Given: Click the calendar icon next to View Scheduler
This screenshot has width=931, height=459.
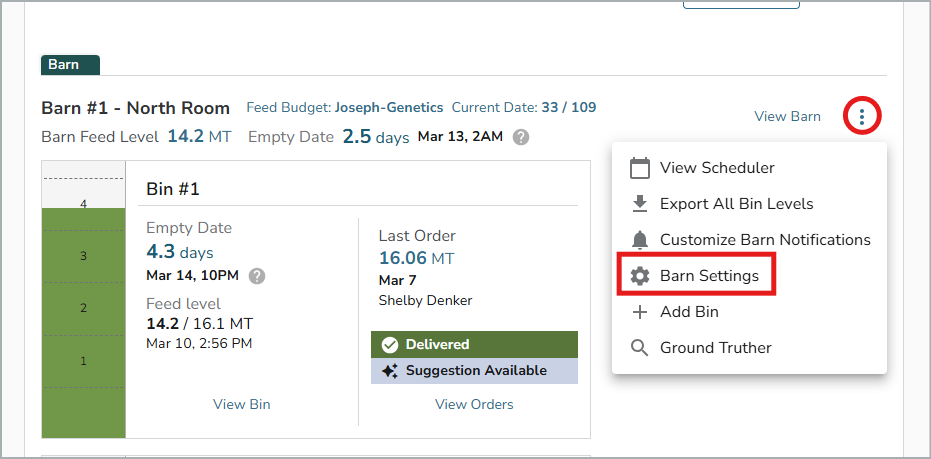Looking at the screenshot, I should 640,168.
